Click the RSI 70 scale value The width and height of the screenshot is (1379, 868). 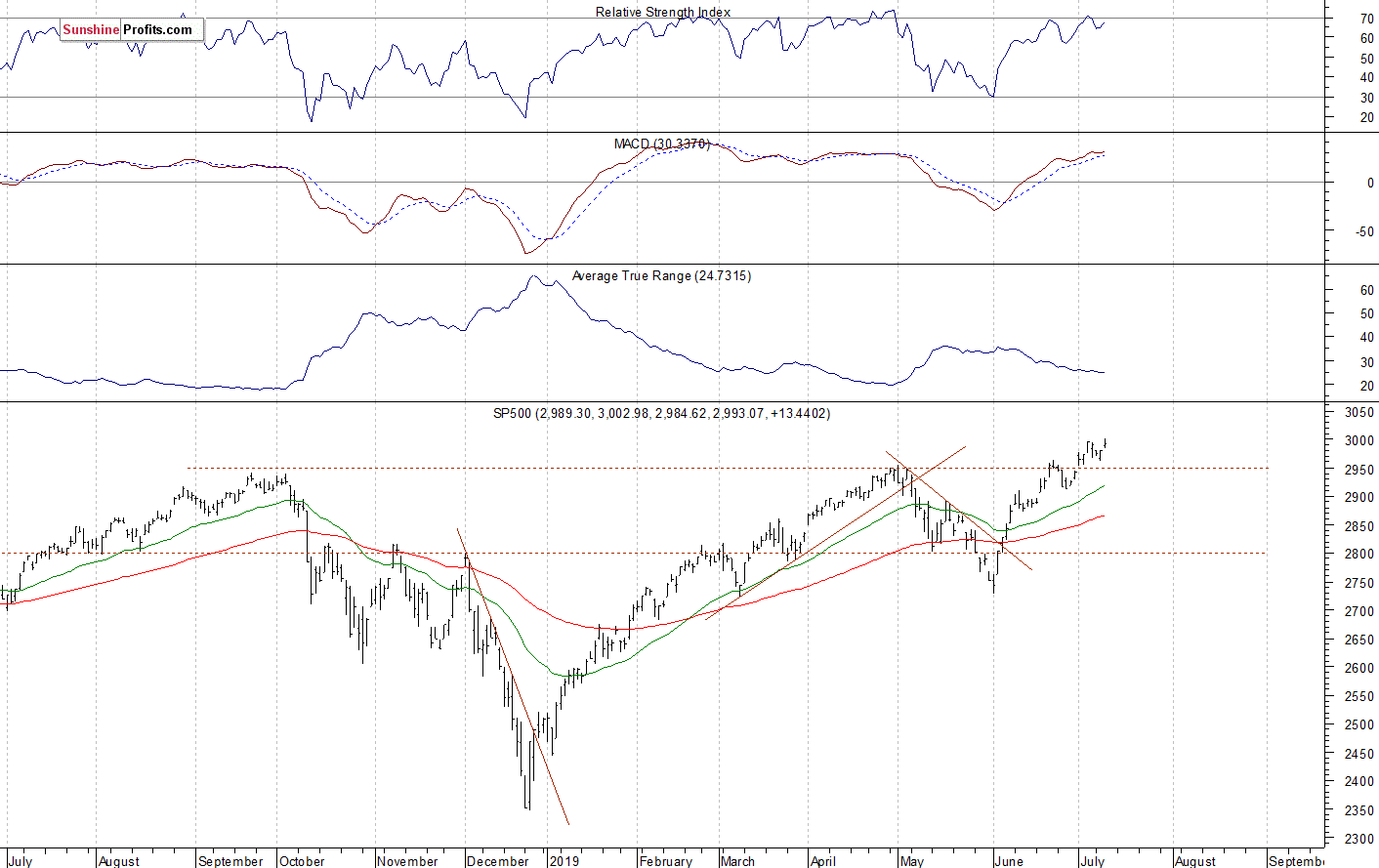pos(1367,19)
